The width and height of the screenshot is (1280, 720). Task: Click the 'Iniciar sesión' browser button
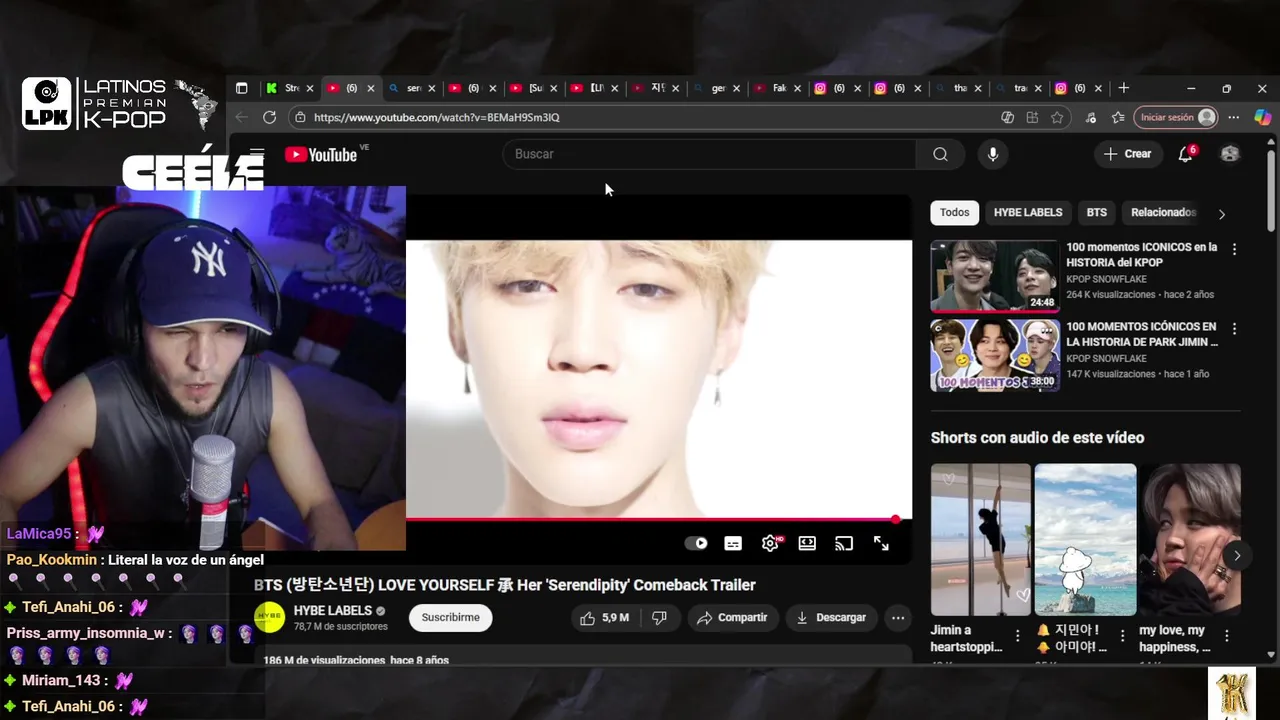point(1178,117)
